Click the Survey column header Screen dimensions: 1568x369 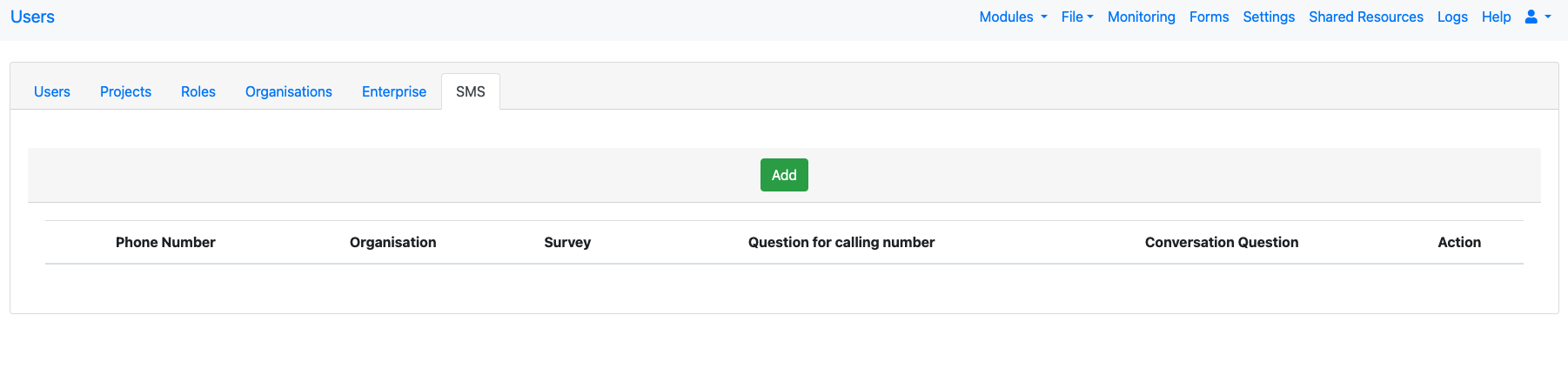coord(567,242)
